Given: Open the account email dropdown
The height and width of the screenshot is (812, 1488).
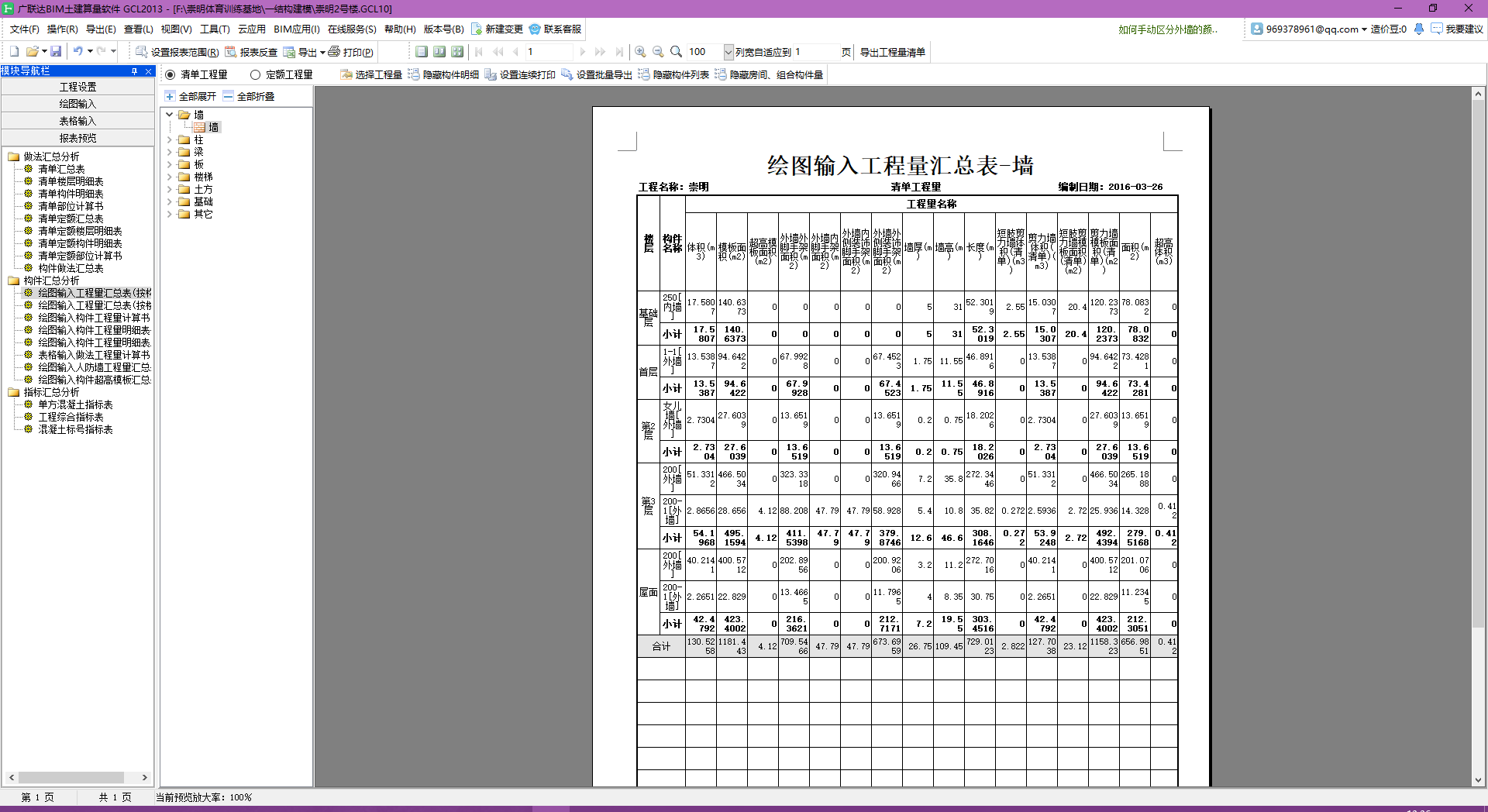Looking at the screenshot, I should click(x=1364, y=29).
